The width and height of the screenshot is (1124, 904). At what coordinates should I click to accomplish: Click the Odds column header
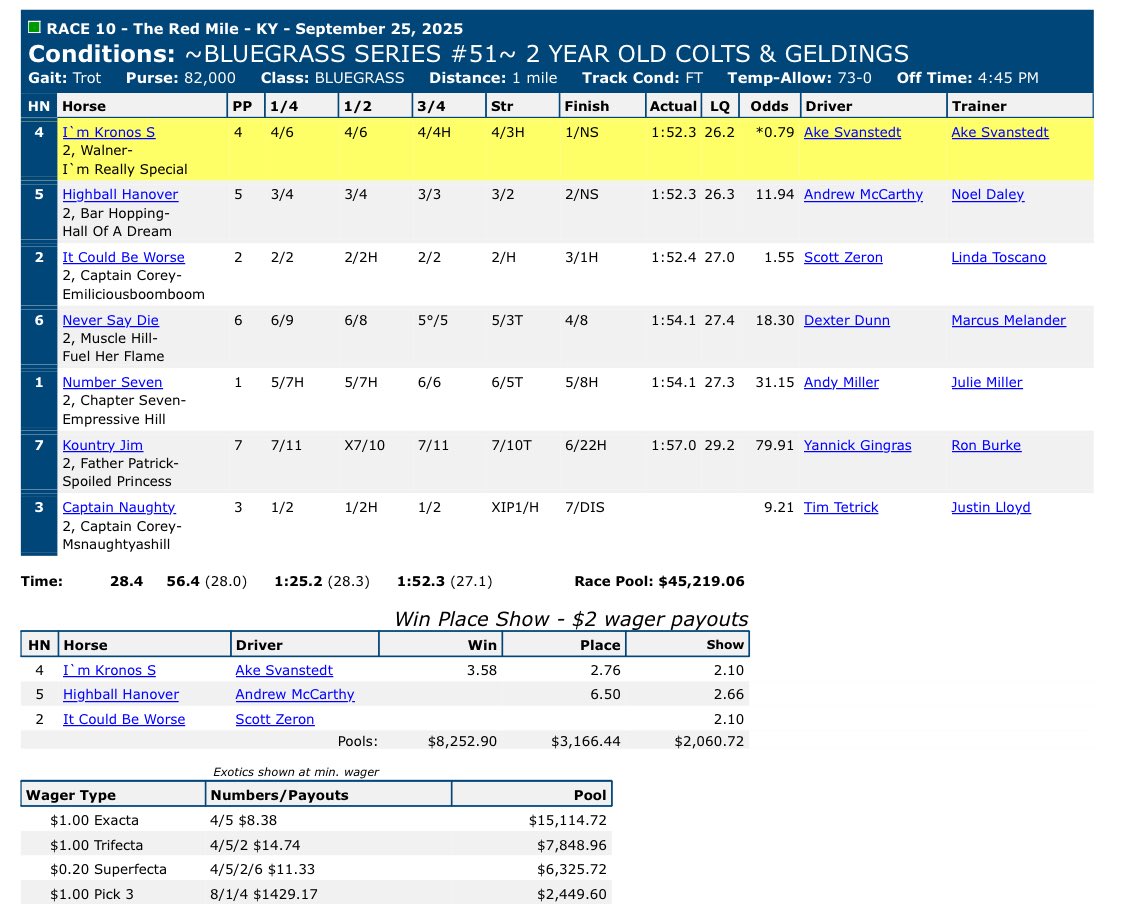(769, 106)
